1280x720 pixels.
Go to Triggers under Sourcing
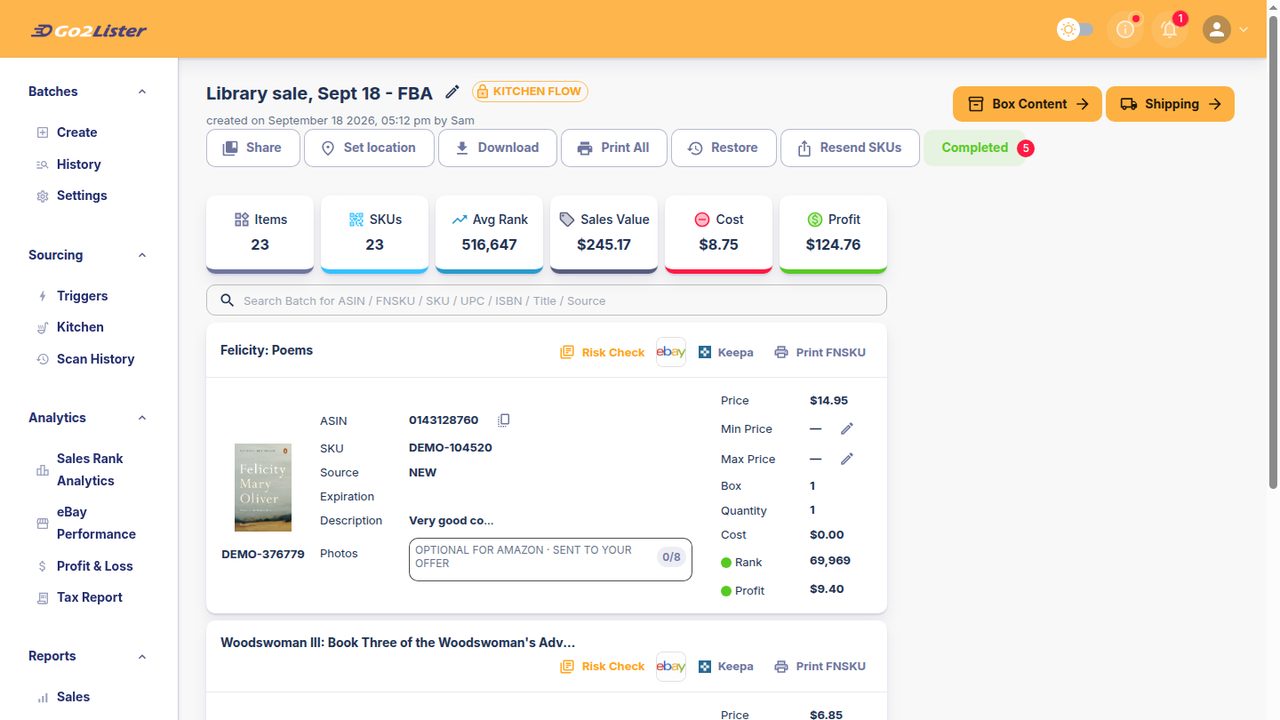click(82, 296)
